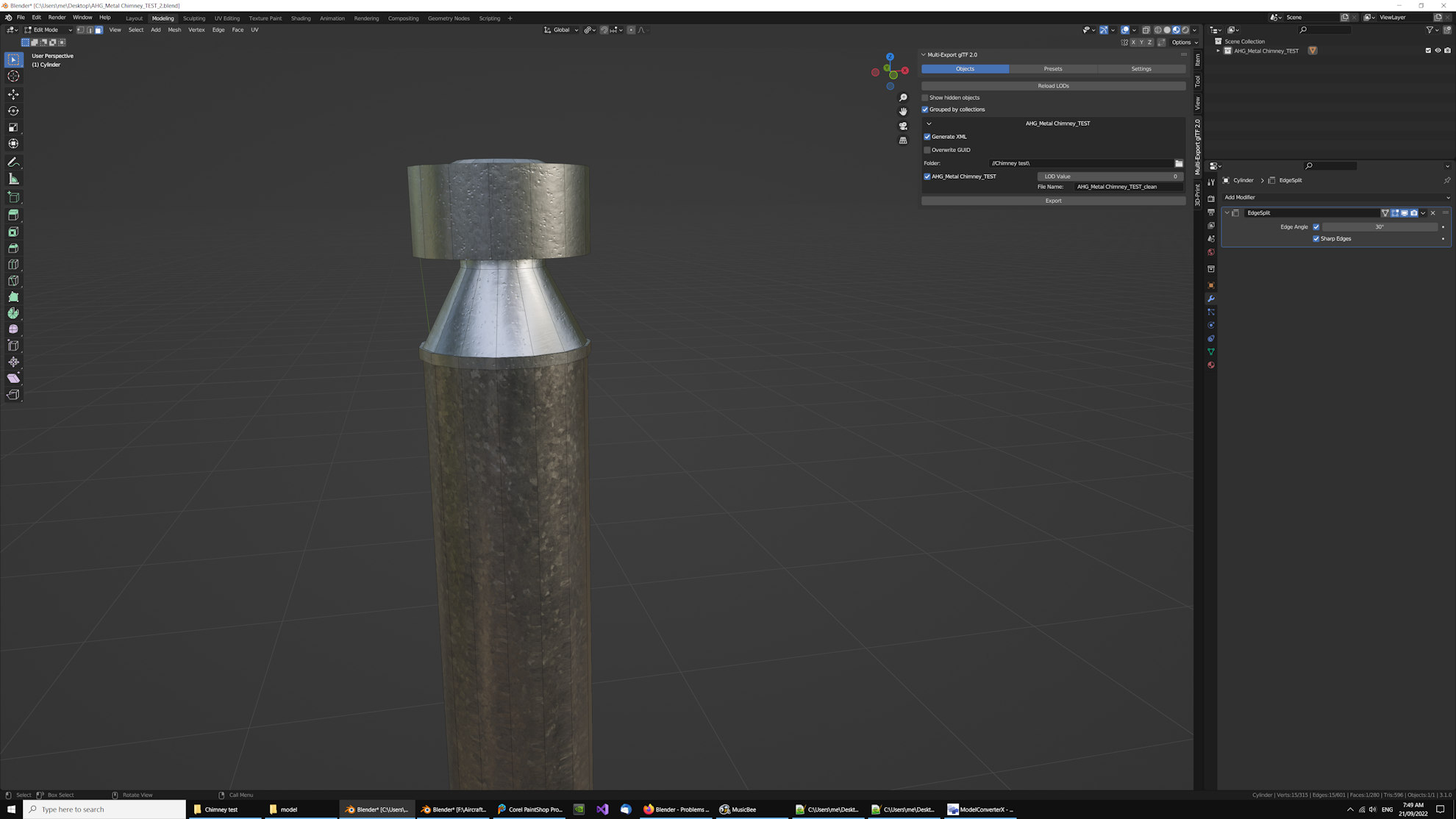Open ModelConverterX from the taskbar
The height and width of the screenshot is (819, 1456).
[981, 809]
